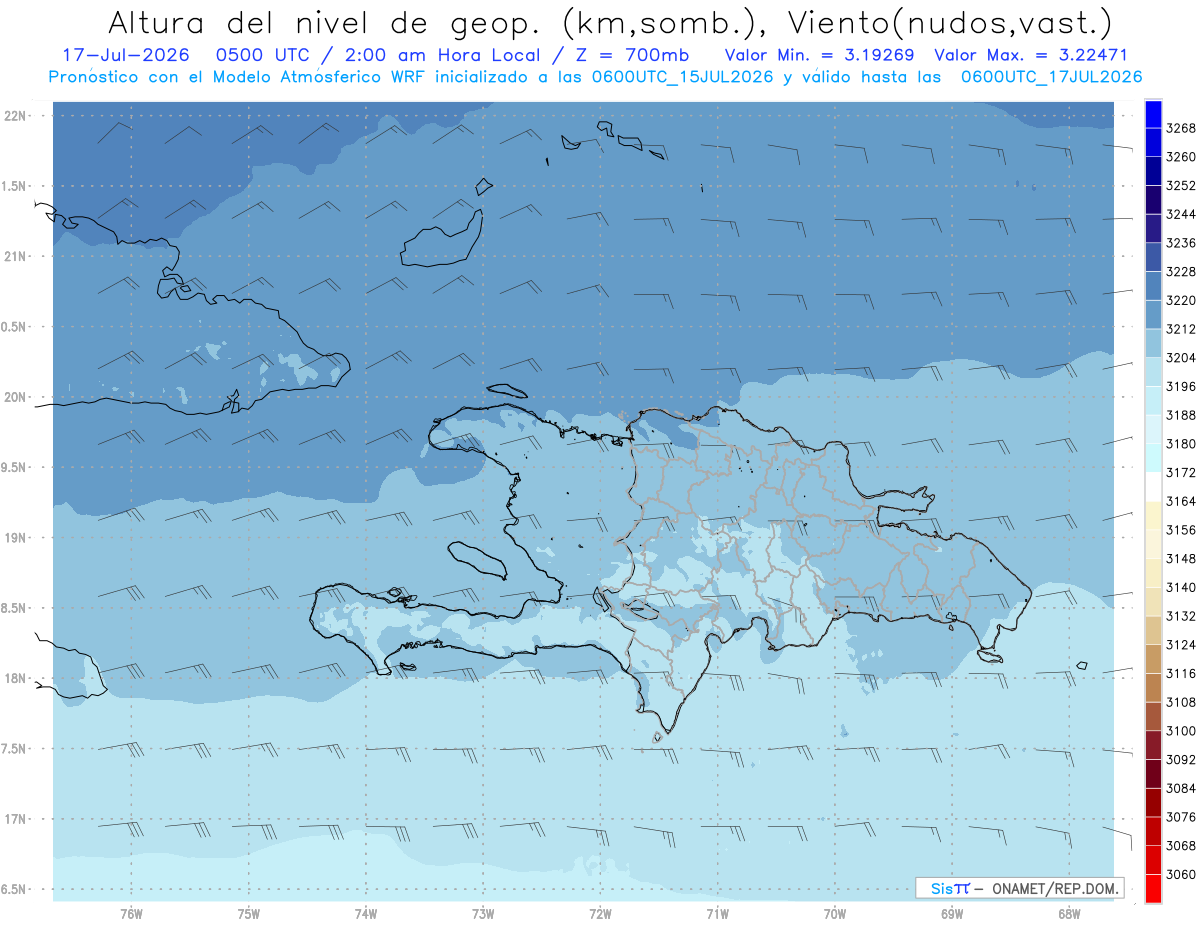
Task: Click the 3132 colorbar label
Action: coord(1181,616)
